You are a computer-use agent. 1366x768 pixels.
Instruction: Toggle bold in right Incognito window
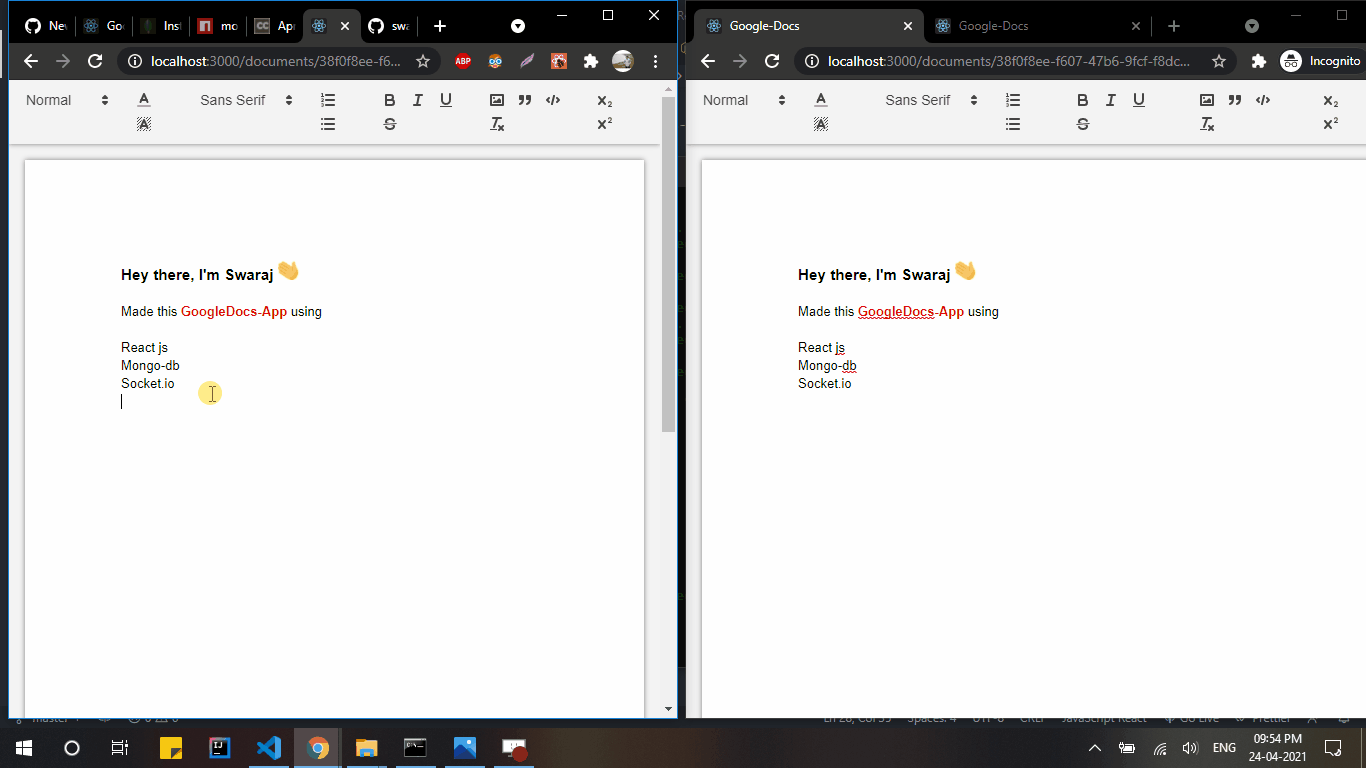(x=1083, y=100)
